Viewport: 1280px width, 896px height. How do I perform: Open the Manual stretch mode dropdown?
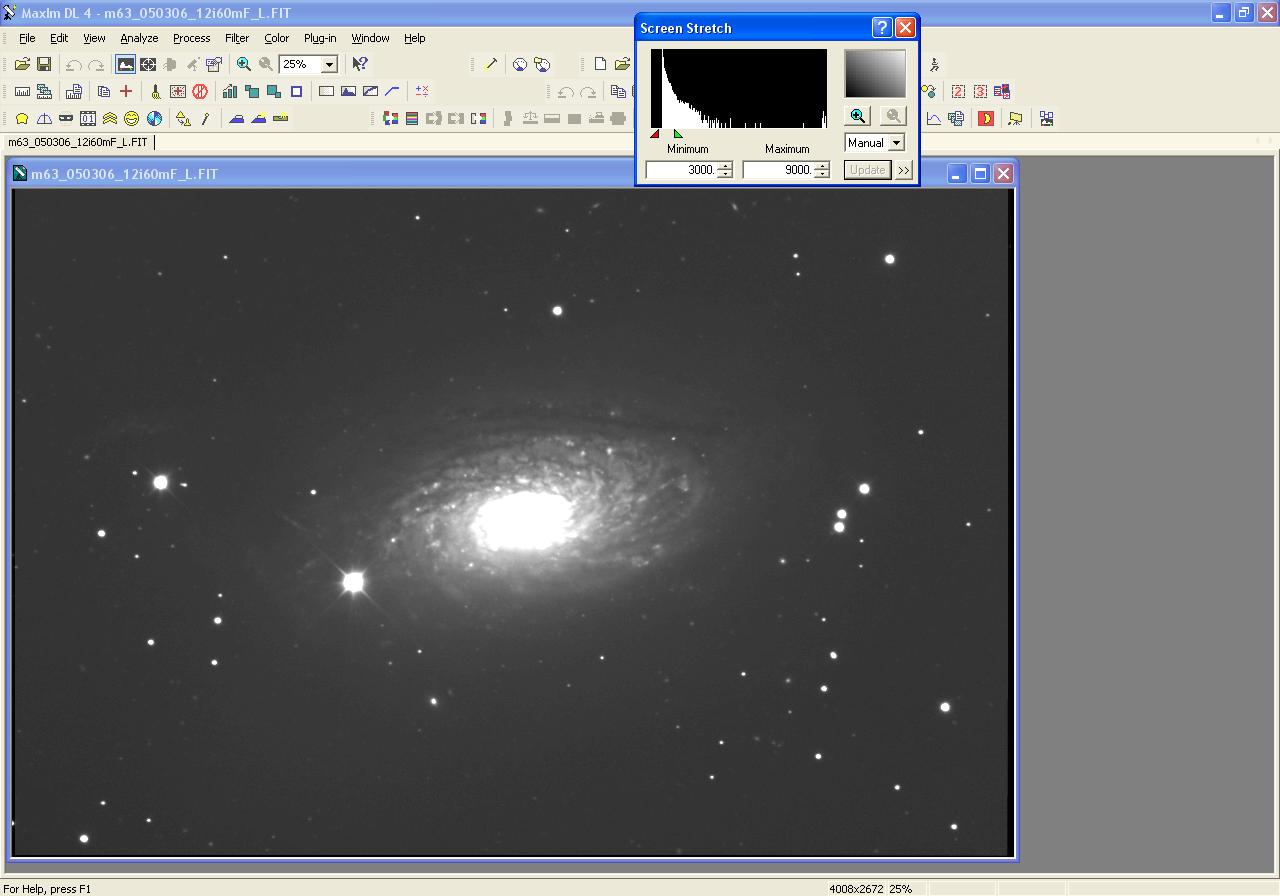click(896, 143)
